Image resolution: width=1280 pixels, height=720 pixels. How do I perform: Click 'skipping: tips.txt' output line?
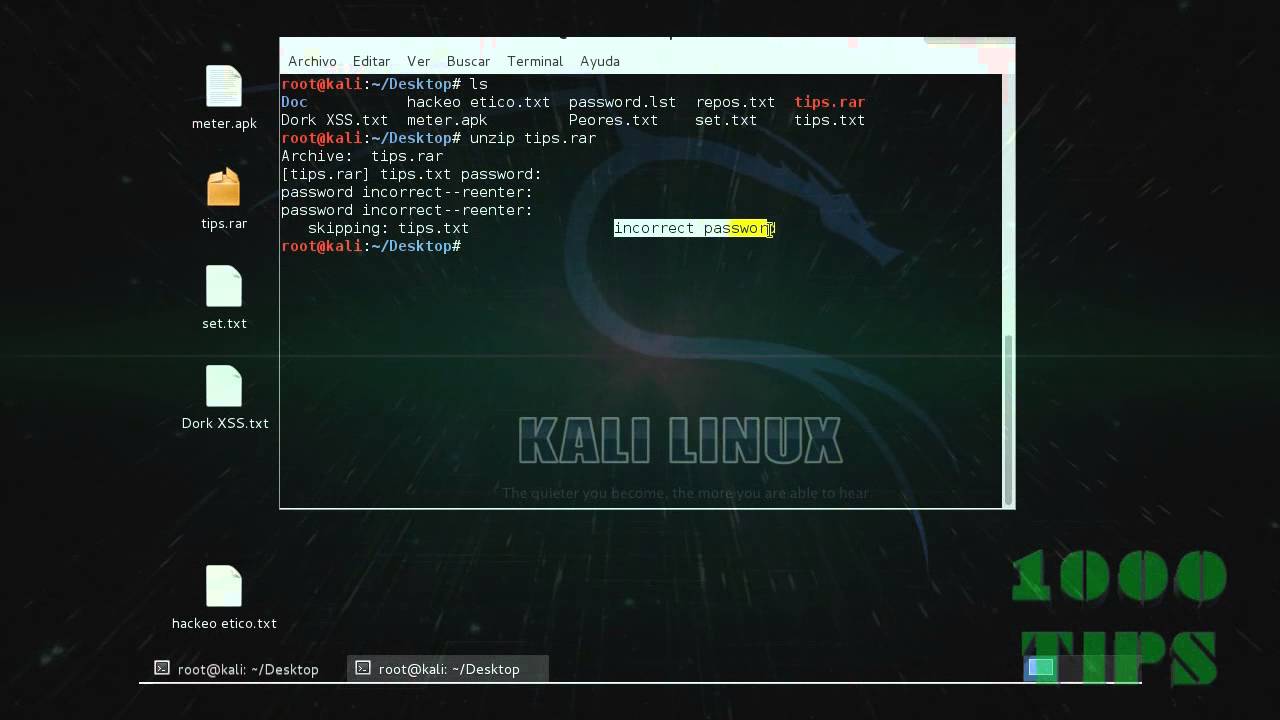(388, 228)
